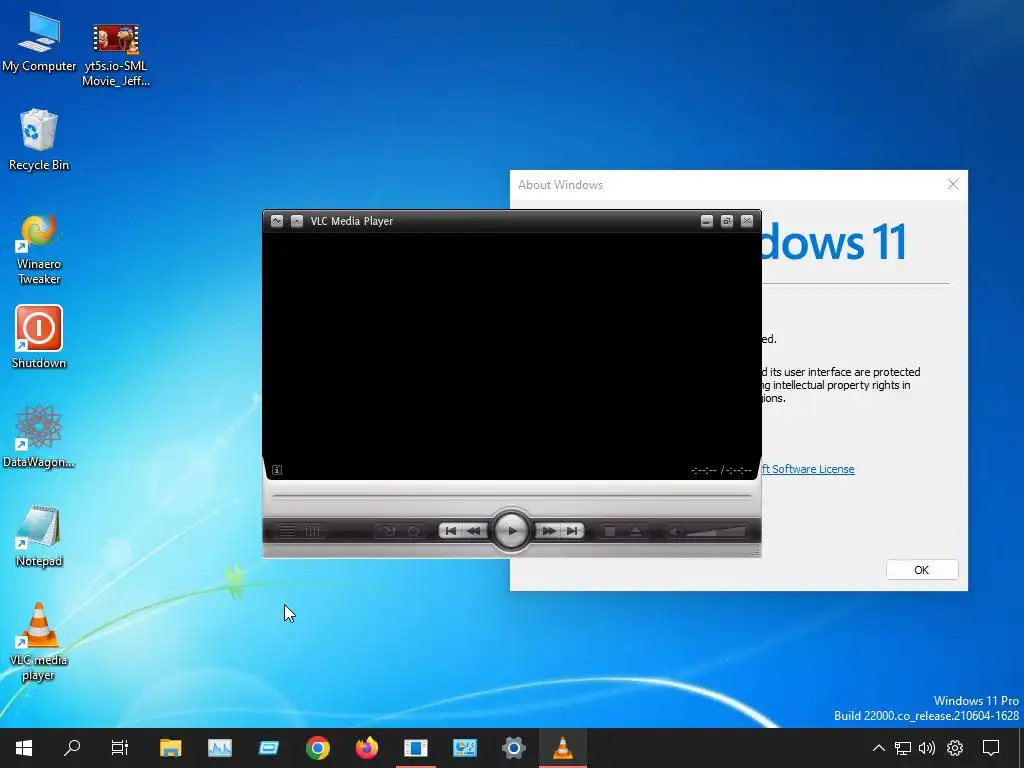Launch Firefox from the taskbar
Screen dimensions: 1024x768
[366, 748]
